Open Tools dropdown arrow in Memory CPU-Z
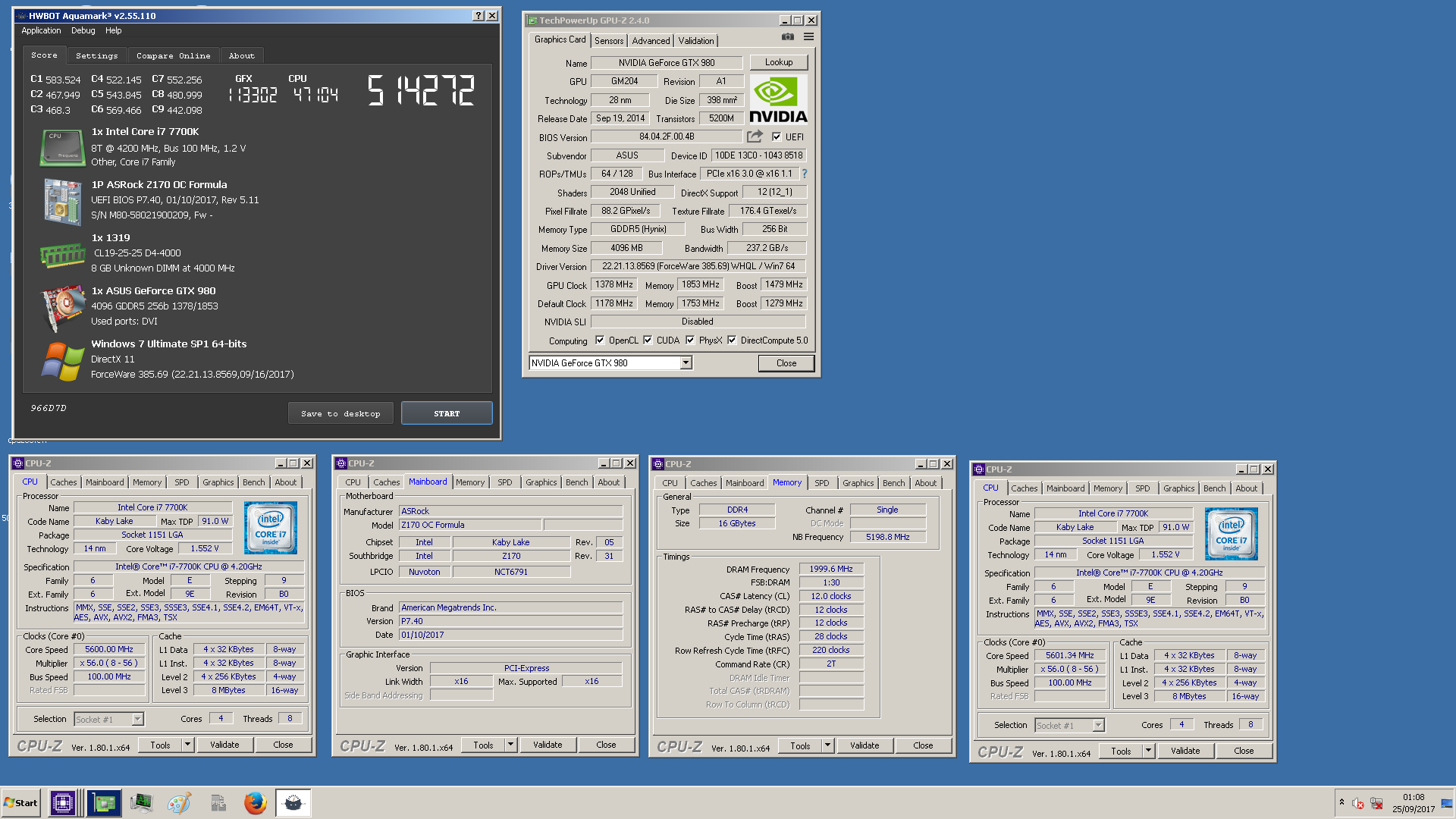The image size is (1456, 819). [x=827, y=745]
